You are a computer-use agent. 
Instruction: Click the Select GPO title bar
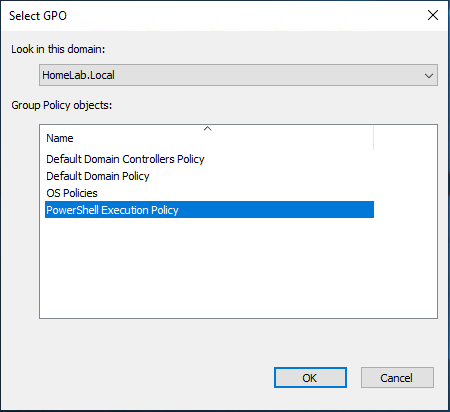tap(213, 15)
